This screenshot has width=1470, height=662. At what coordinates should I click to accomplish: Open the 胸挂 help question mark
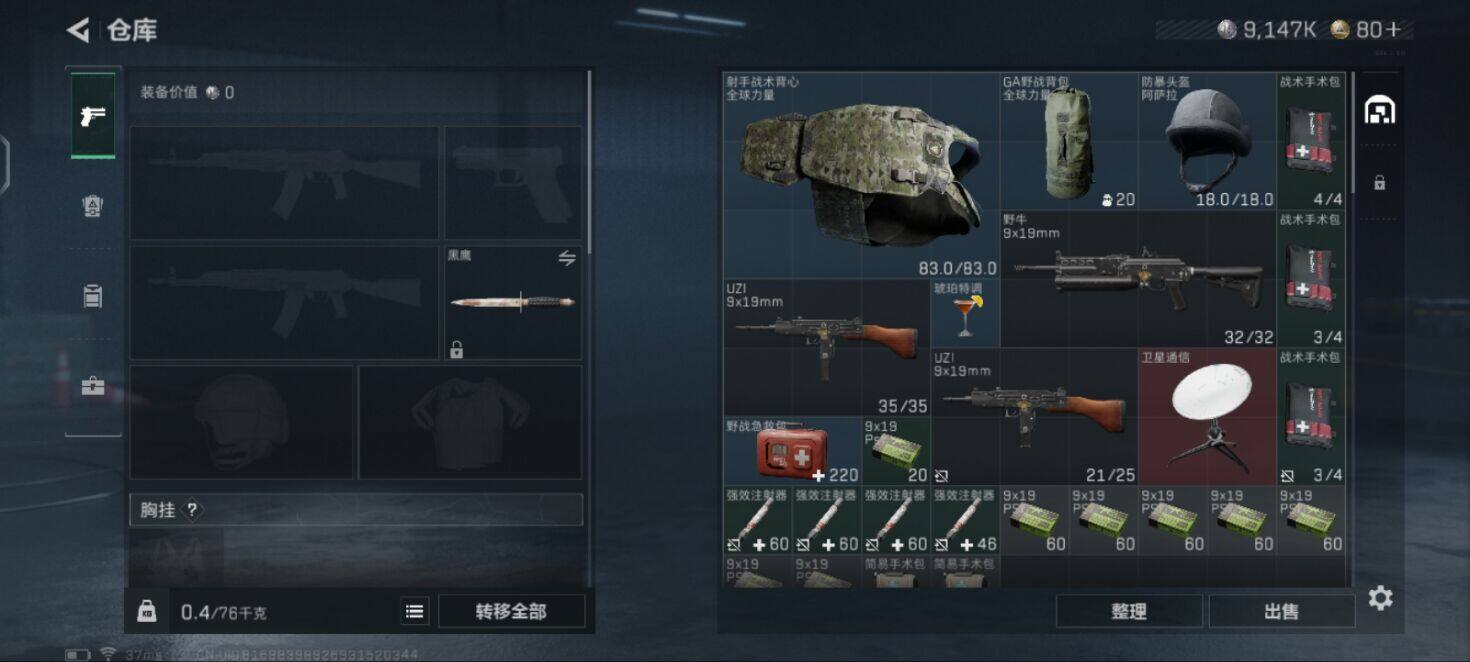point(193,510)
